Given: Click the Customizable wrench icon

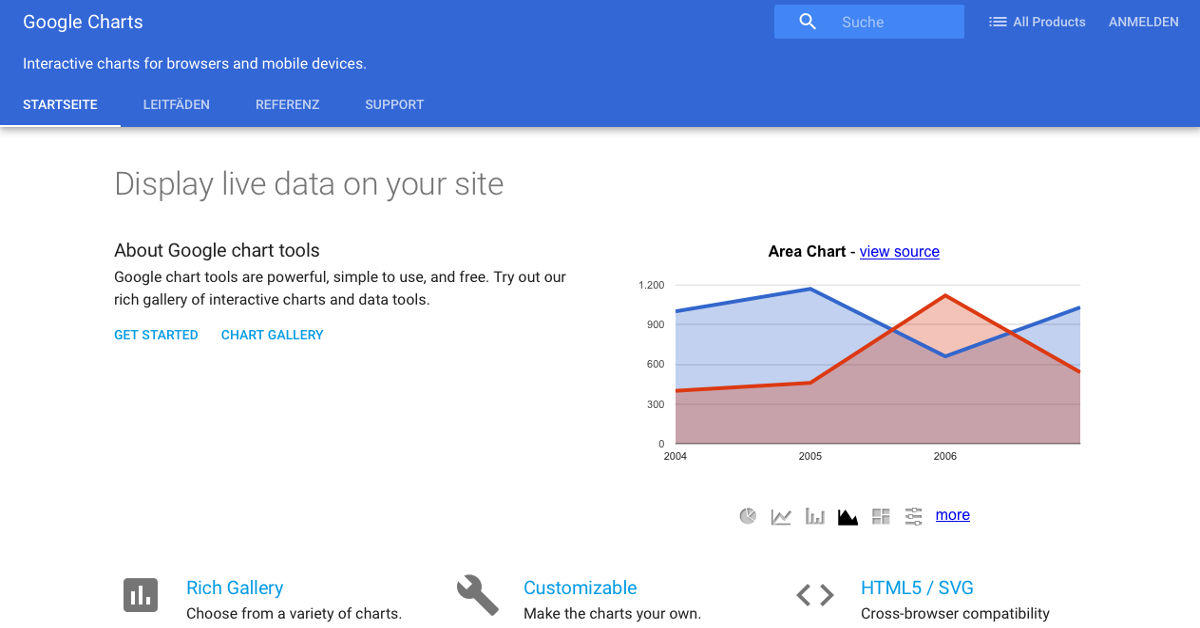Looking at the screenshot, I should (477, 595).
